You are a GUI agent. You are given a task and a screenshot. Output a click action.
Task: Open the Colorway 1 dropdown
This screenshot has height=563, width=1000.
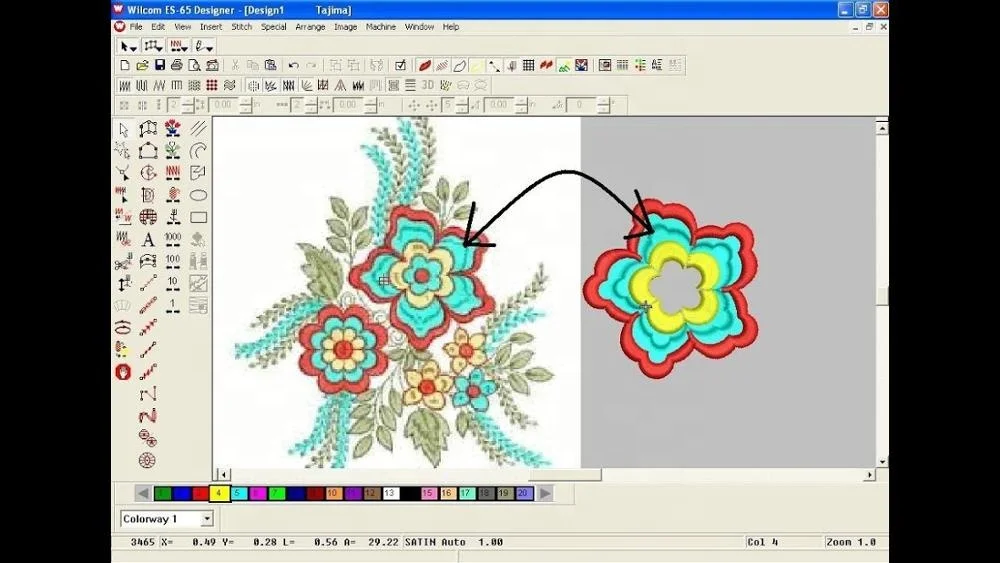click(207, 519)
